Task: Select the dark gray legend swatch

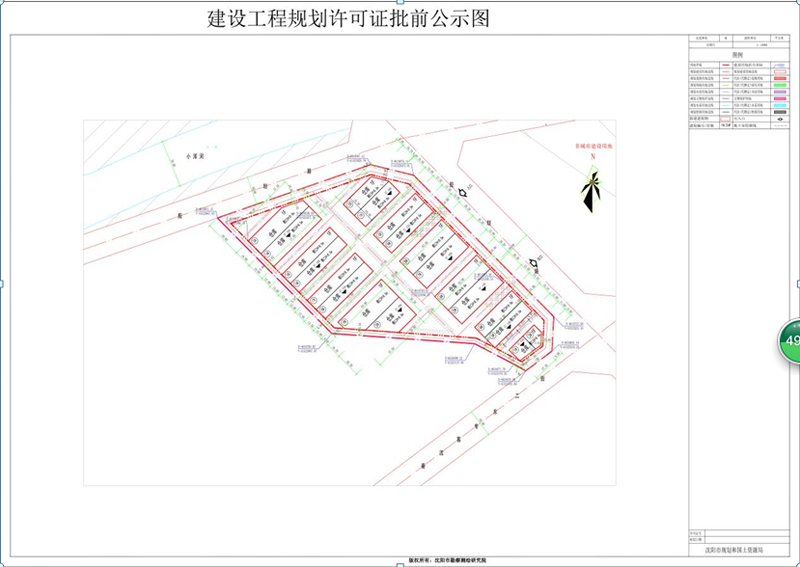Action: [x=780, y=112]
